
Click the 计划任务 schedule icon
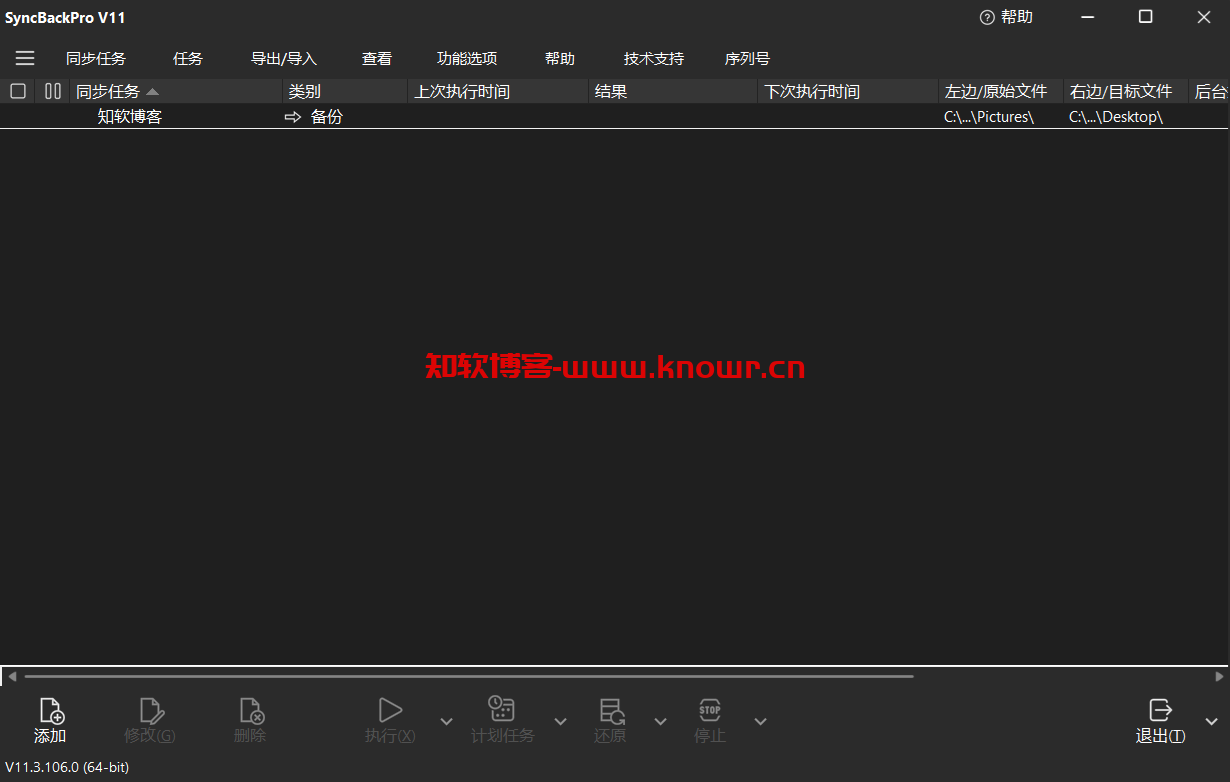pos(502,710)
